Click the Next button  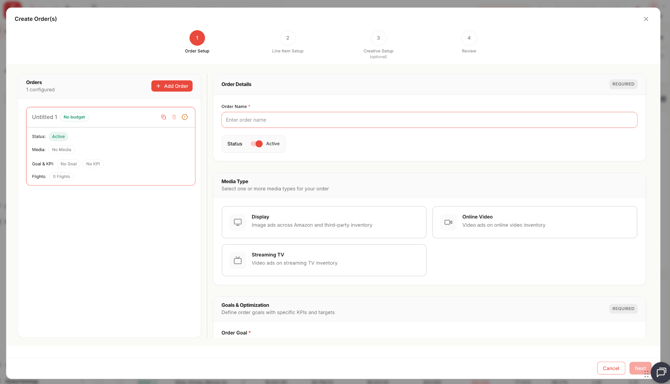click(x=640, y=368)
